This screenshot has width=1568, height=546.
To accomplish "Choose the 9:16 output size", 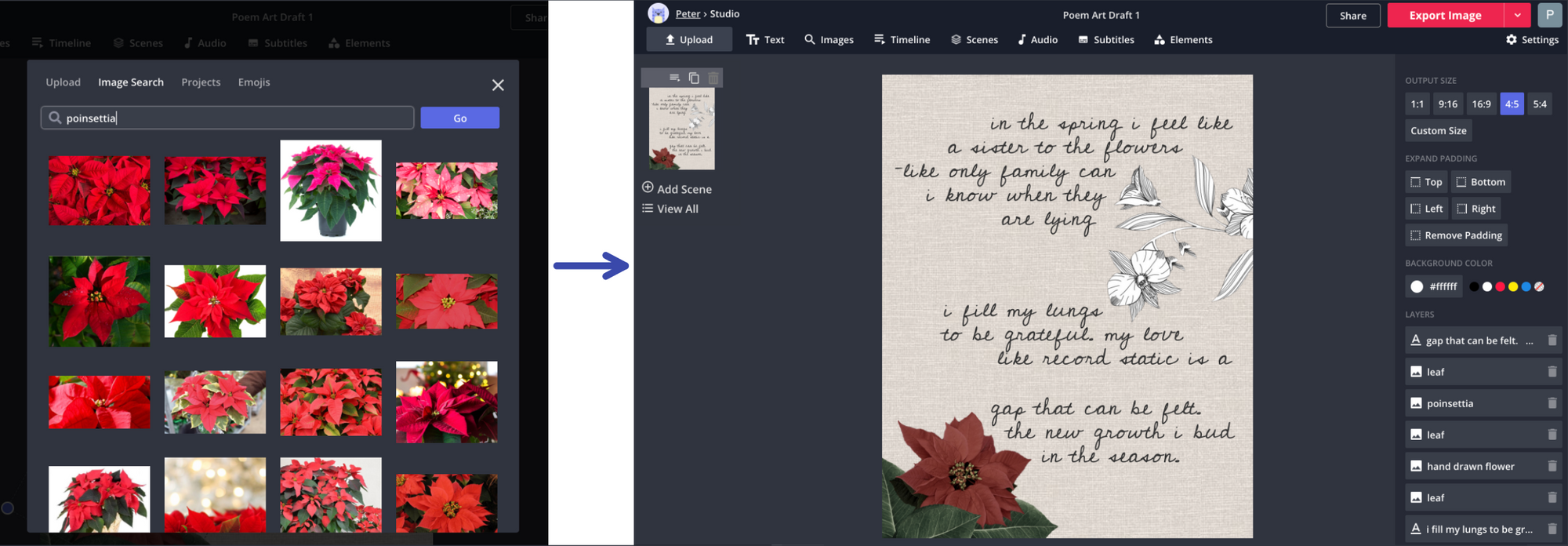I will tap(1447, 104).
